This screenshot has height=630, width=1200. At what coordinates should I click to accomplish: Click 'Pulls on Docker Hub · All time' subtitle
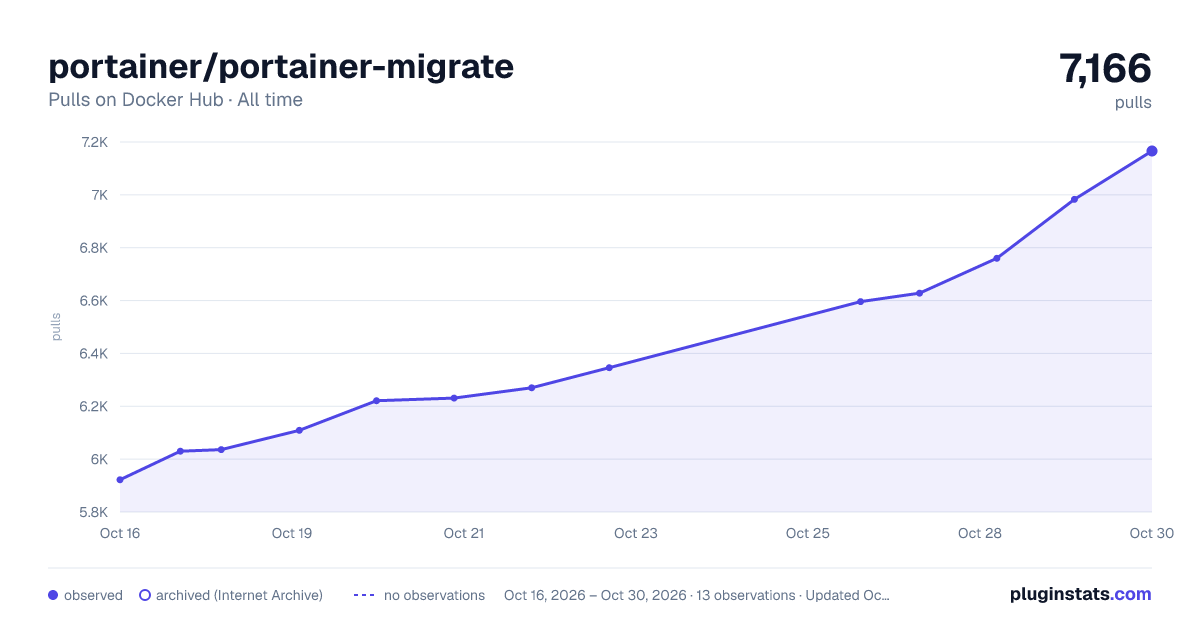175,100
